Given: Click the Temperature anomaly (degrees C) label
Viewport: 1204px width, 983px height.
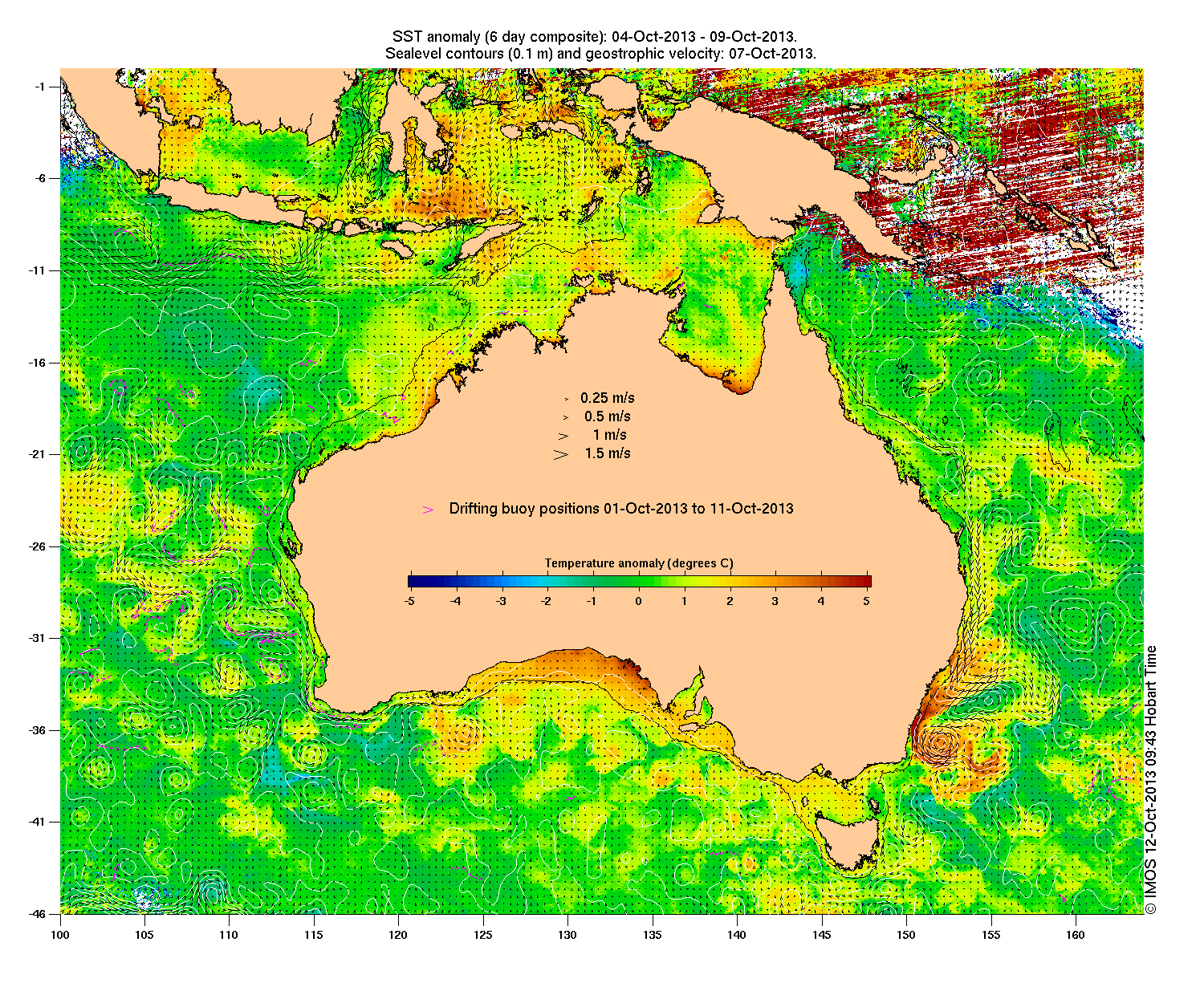Looking at the screenshot, I should point(639,563).
